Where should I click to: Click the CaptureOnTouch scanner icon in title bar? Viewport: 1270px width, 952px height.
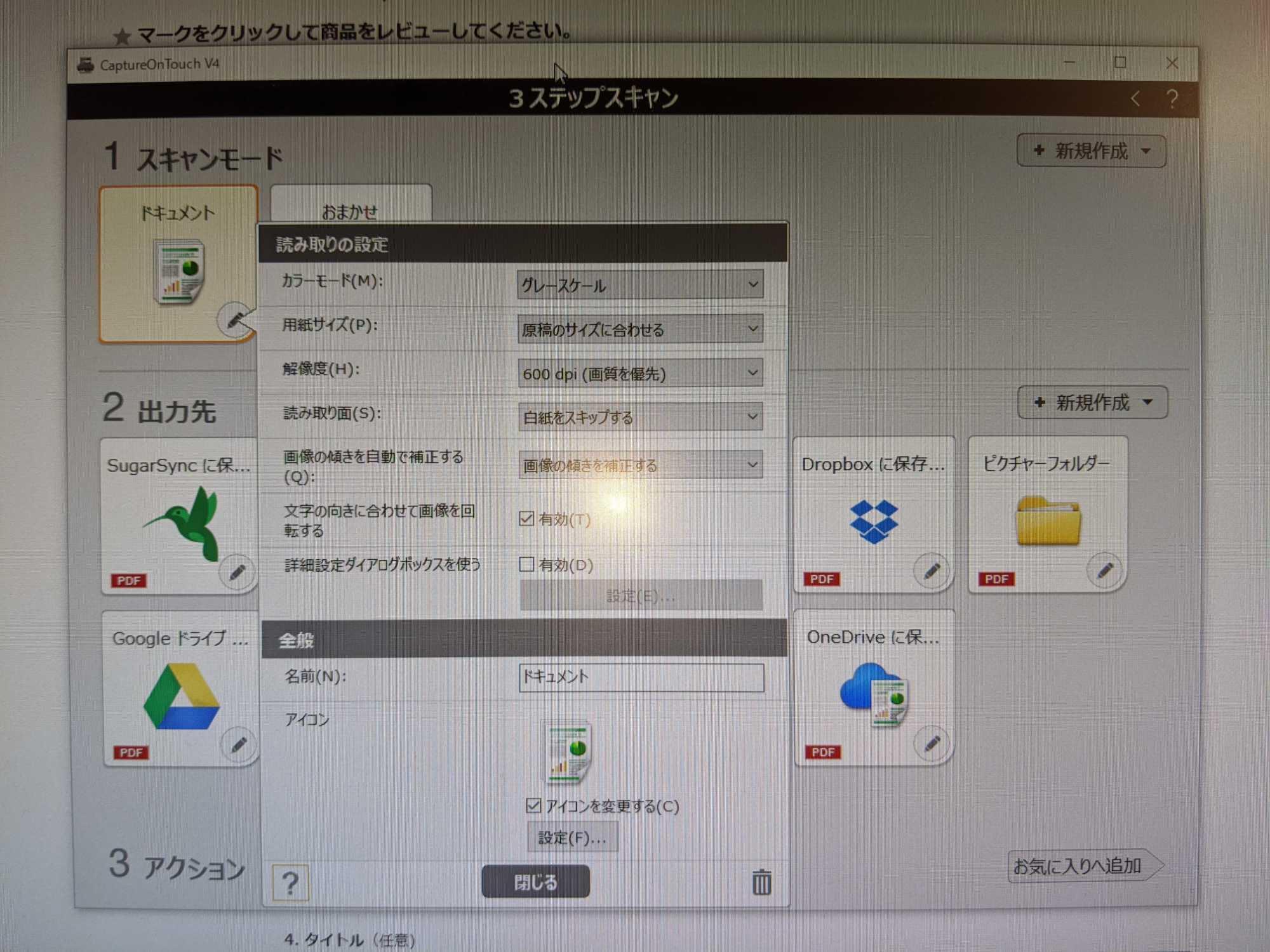click(86, 65)
